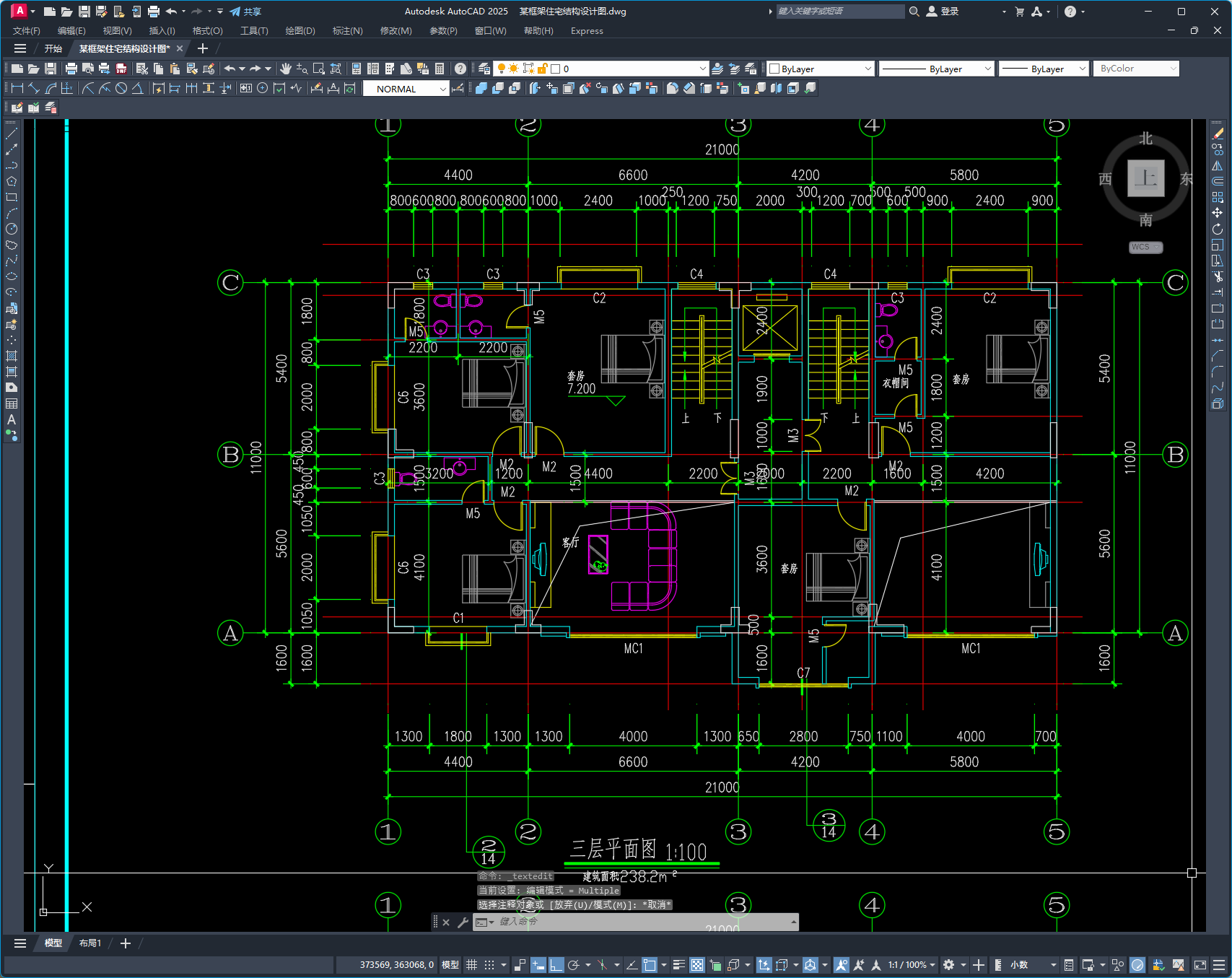Open the 绘图(D) menu
Viewport: 1232px width, 978px height.
point(300,31)
